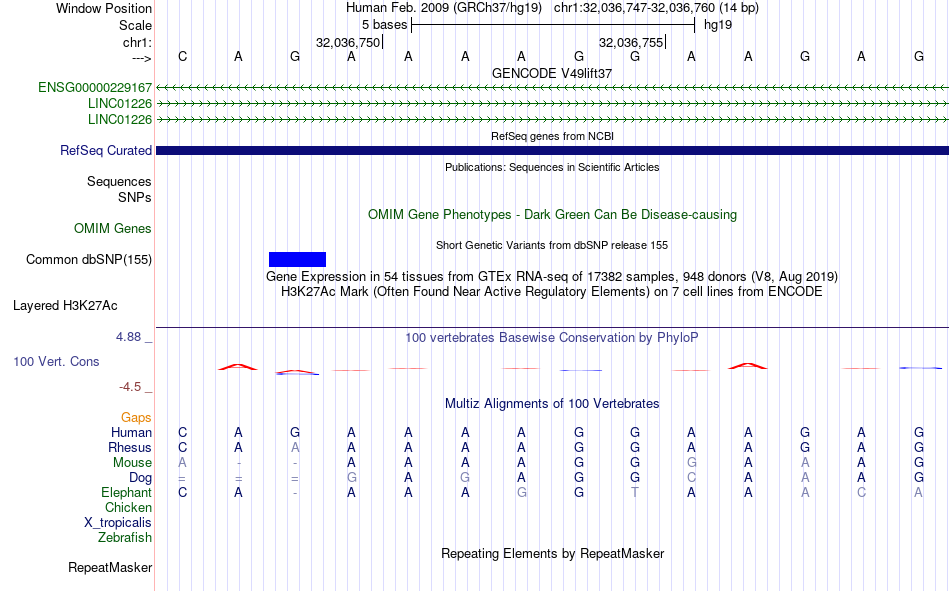
Task: Click the T base in the Elephant row
Action: click(x=634, y=492)
